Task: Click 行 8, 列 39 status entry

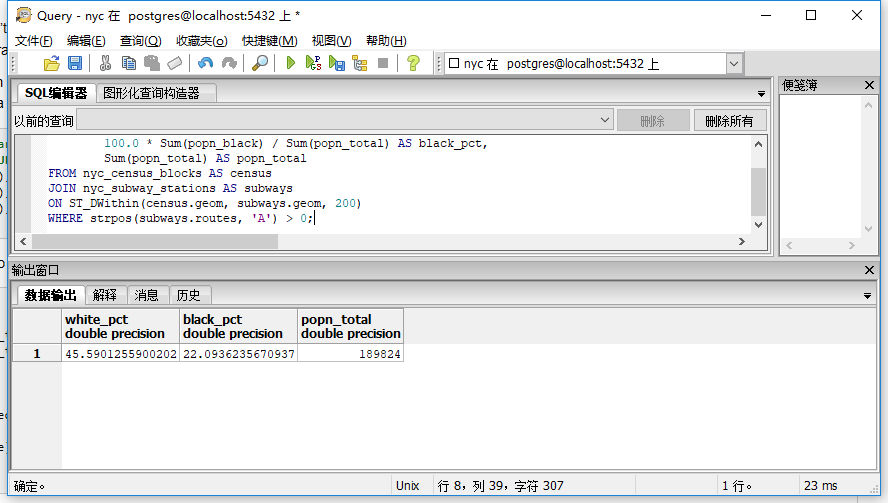Action: click(501, 485)
